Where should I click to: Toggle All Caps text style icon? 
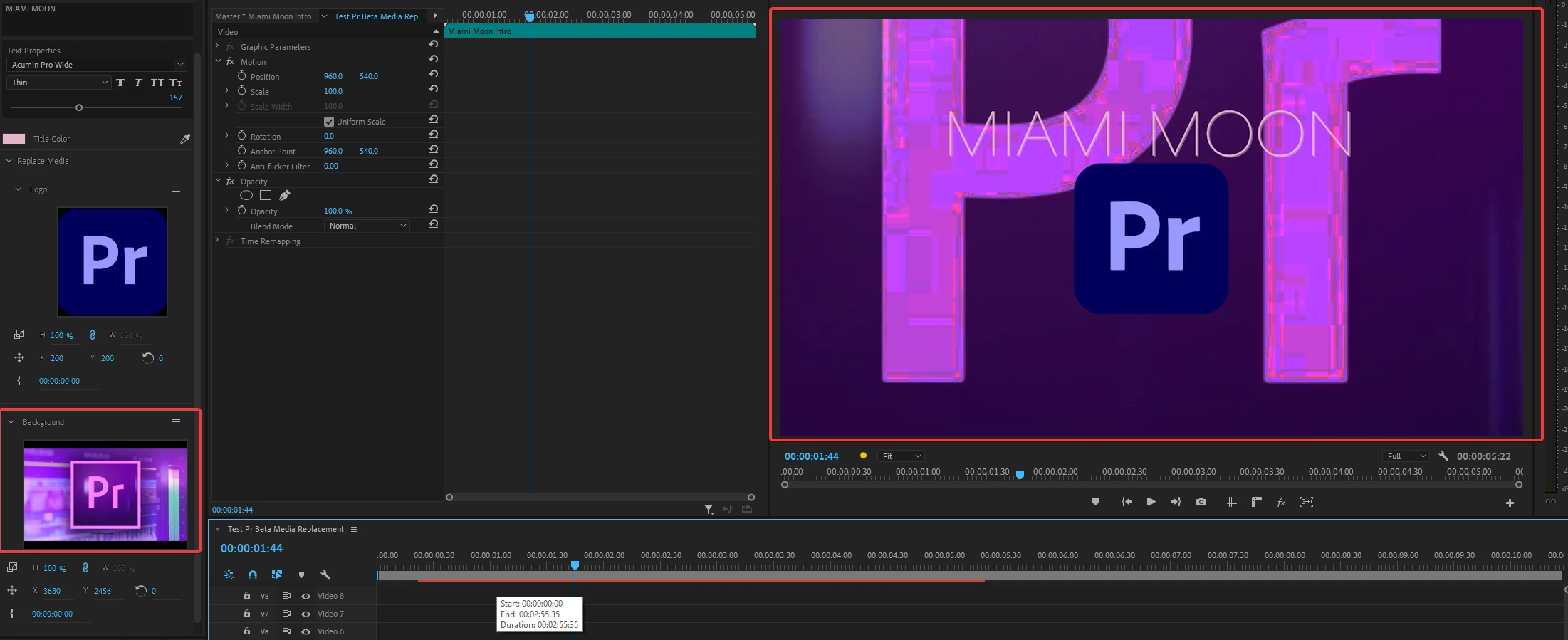pyautogui.click(x=157, y=83)
